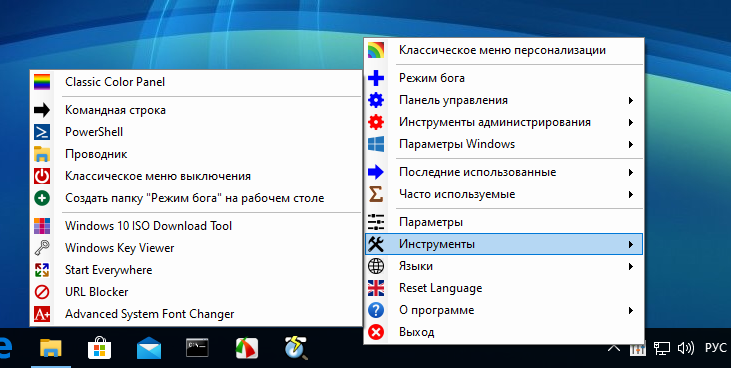The width and height of the screenshot is (731, 368).
Task: Show hidden tray icons chevron
Action: [x=614, y=348]
